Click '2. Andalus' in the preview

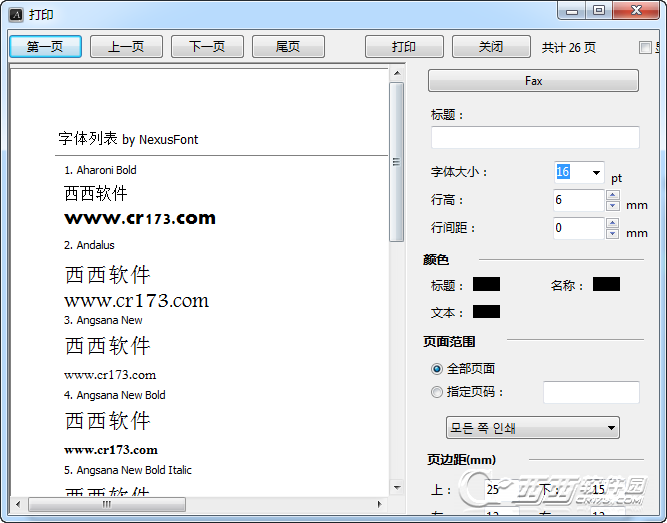click(x=89, y=245)
